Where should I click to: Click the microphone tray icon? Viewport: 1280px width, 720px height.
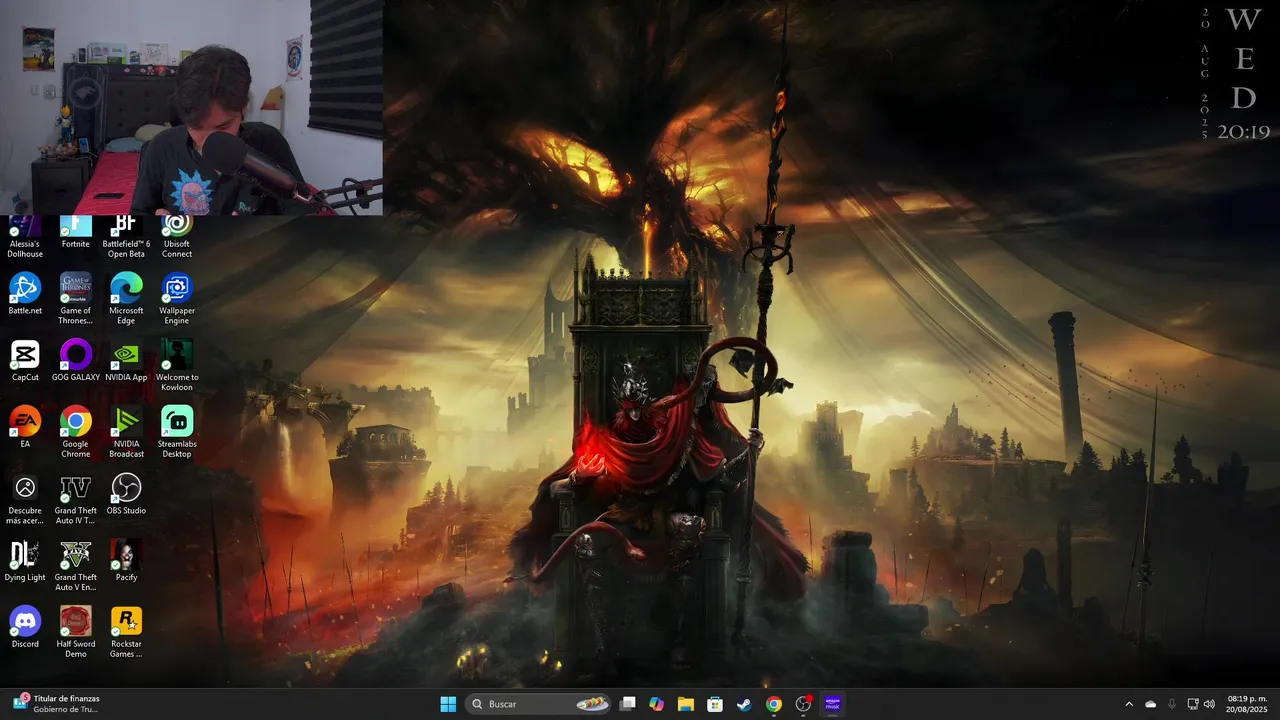(x=1172, y=704)
